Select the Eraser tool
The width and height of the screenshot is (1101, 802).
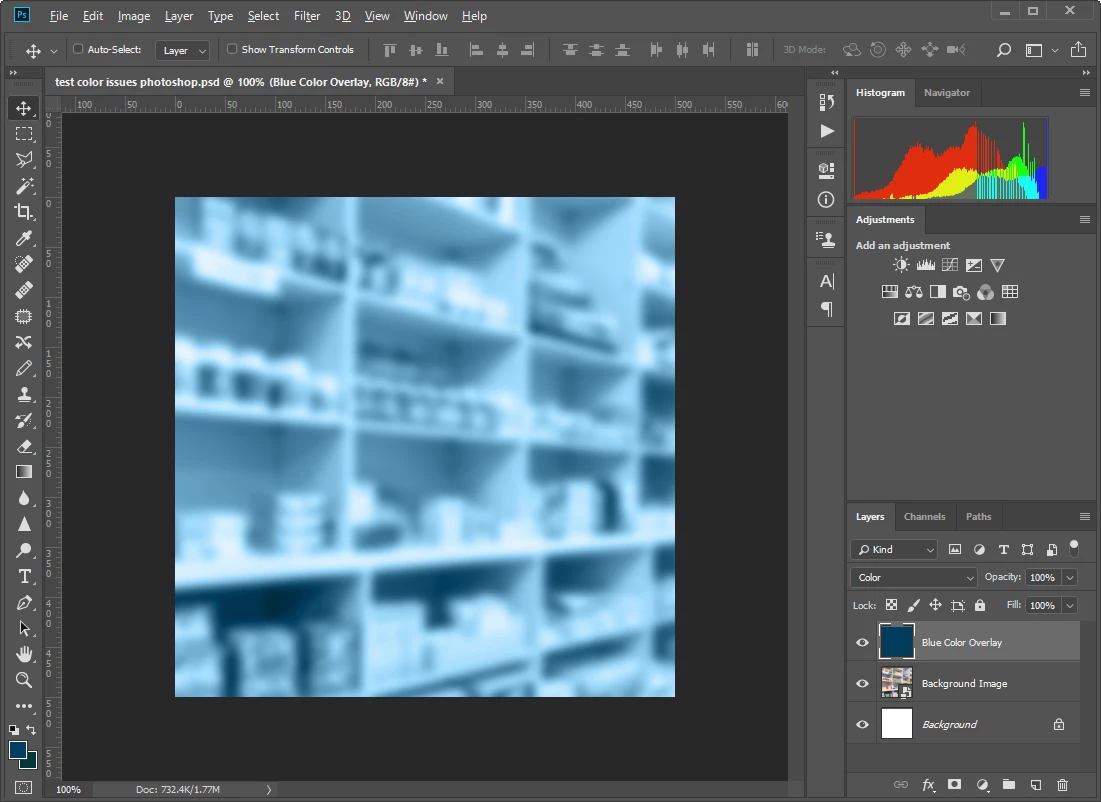[x=24, y=446]
